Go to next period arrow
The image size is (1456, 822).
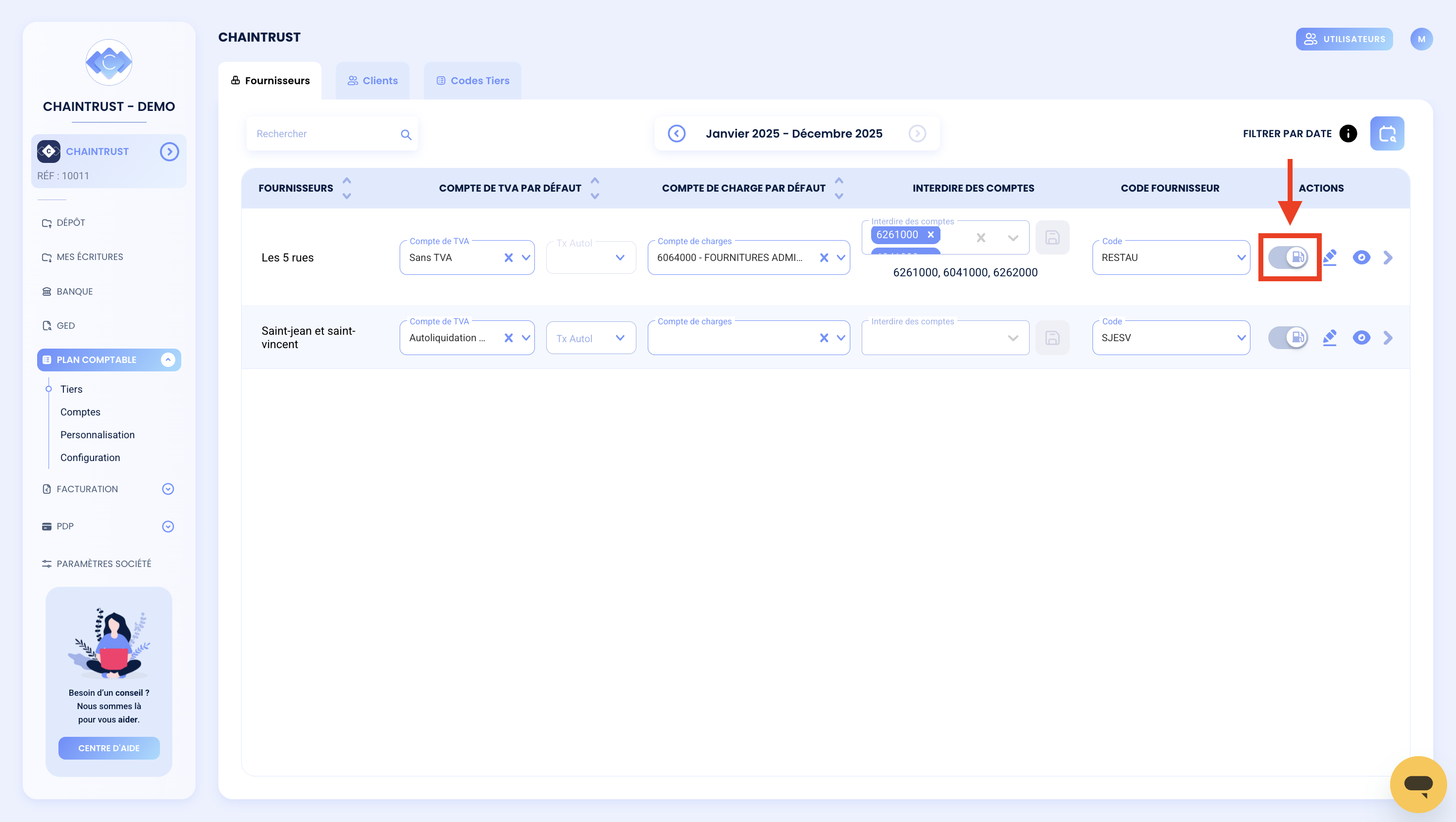pyautogui.click(x=917, y=133)
